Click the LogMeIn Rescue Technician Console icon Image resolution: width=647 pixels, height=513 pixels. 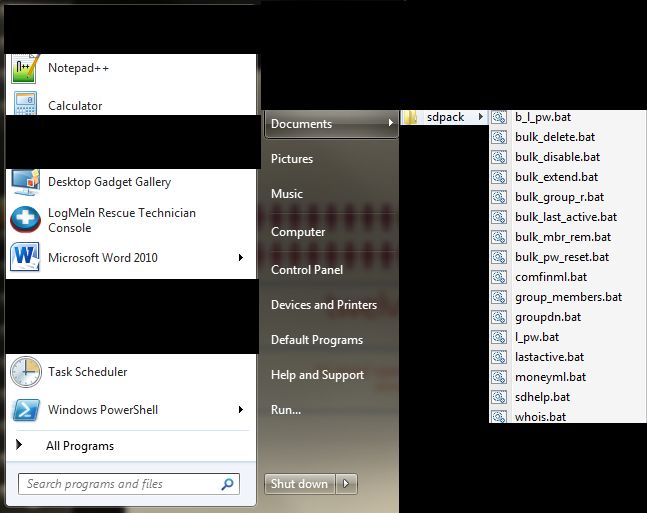point(25,220)
